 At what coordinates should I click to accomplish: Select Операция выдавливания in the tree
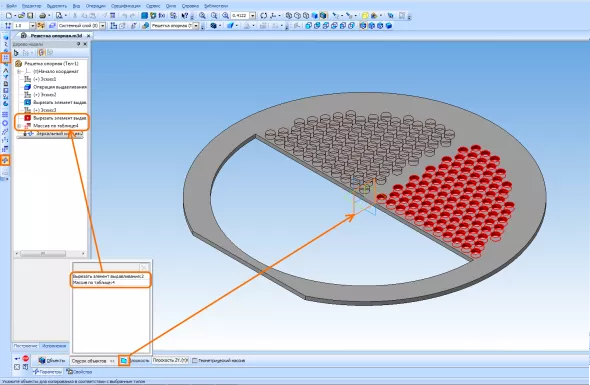click(x=55, y=87)
